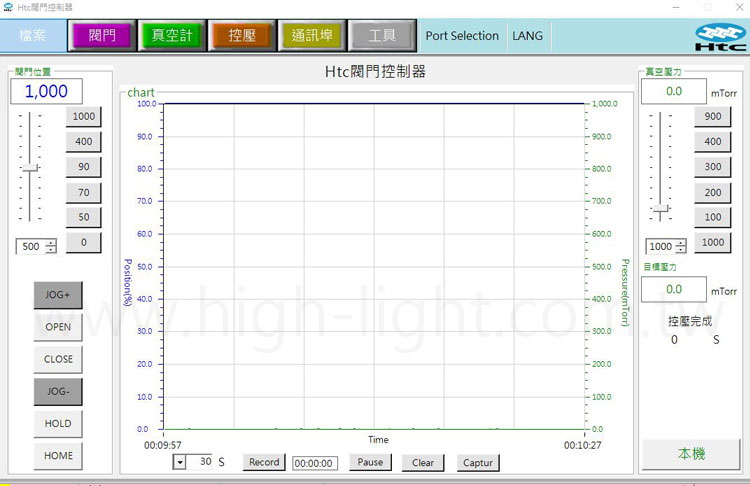Click the HOLD button
The width and height of the screenshot is (750, 486).
[58, 424]
